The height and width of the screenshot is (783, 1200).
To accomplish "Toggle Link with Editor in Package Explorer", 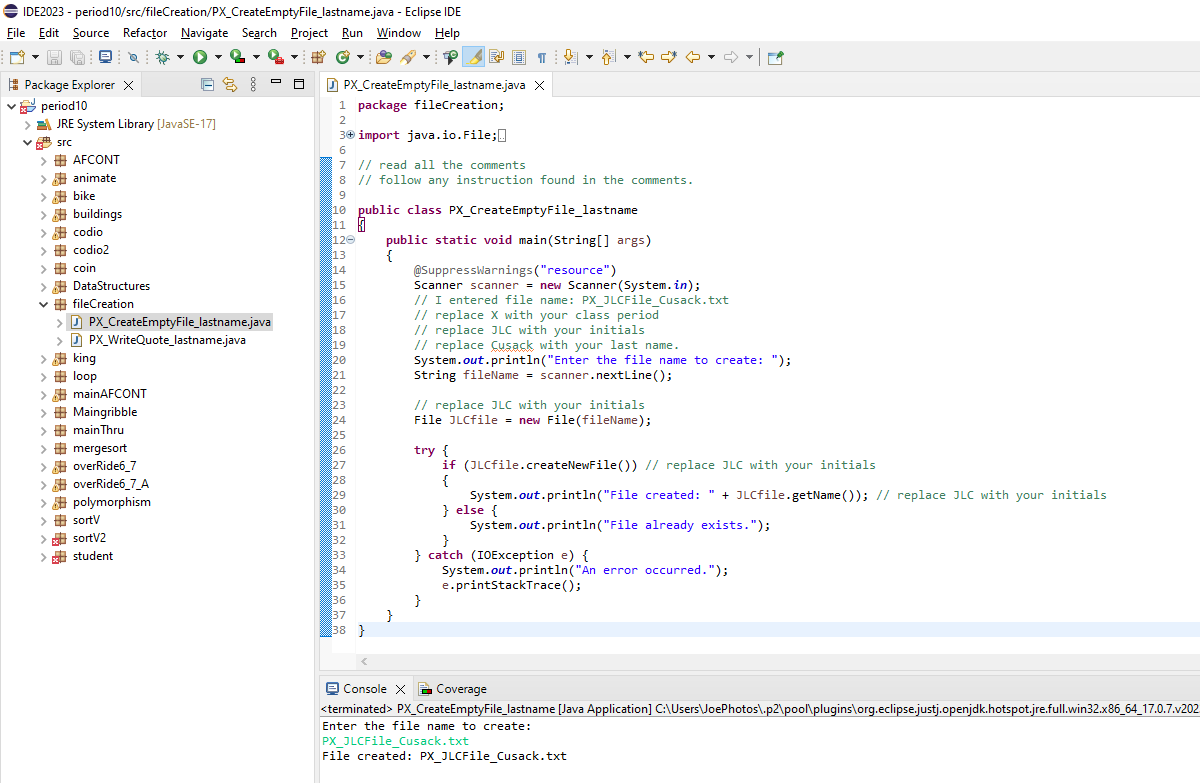I will point(230,85).
